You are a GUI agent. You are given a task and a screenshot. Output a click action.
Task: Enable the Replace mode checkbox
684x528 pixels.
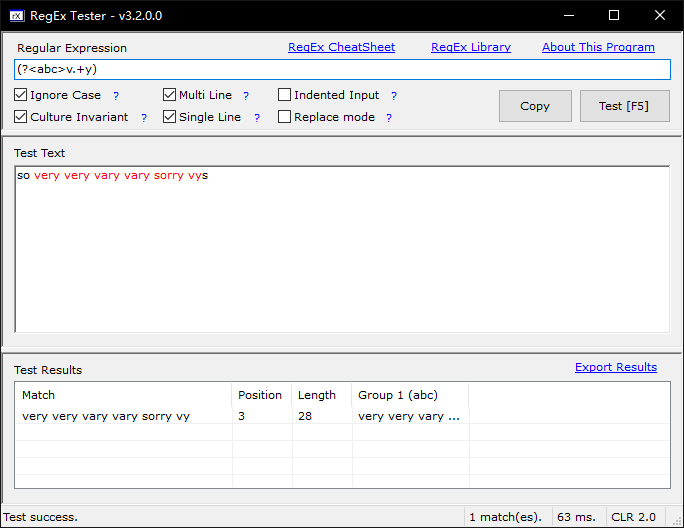(285, 117)
